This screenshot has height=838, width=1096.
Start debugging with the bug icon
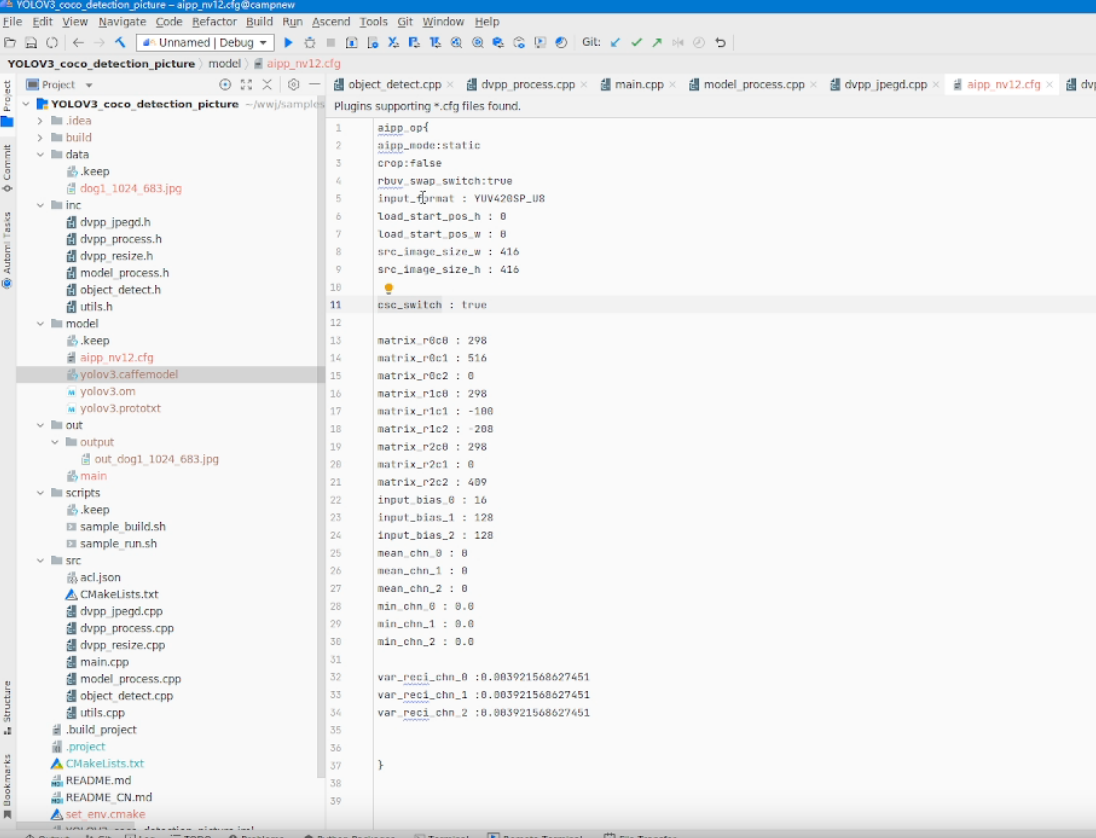(x=310, y=43)
